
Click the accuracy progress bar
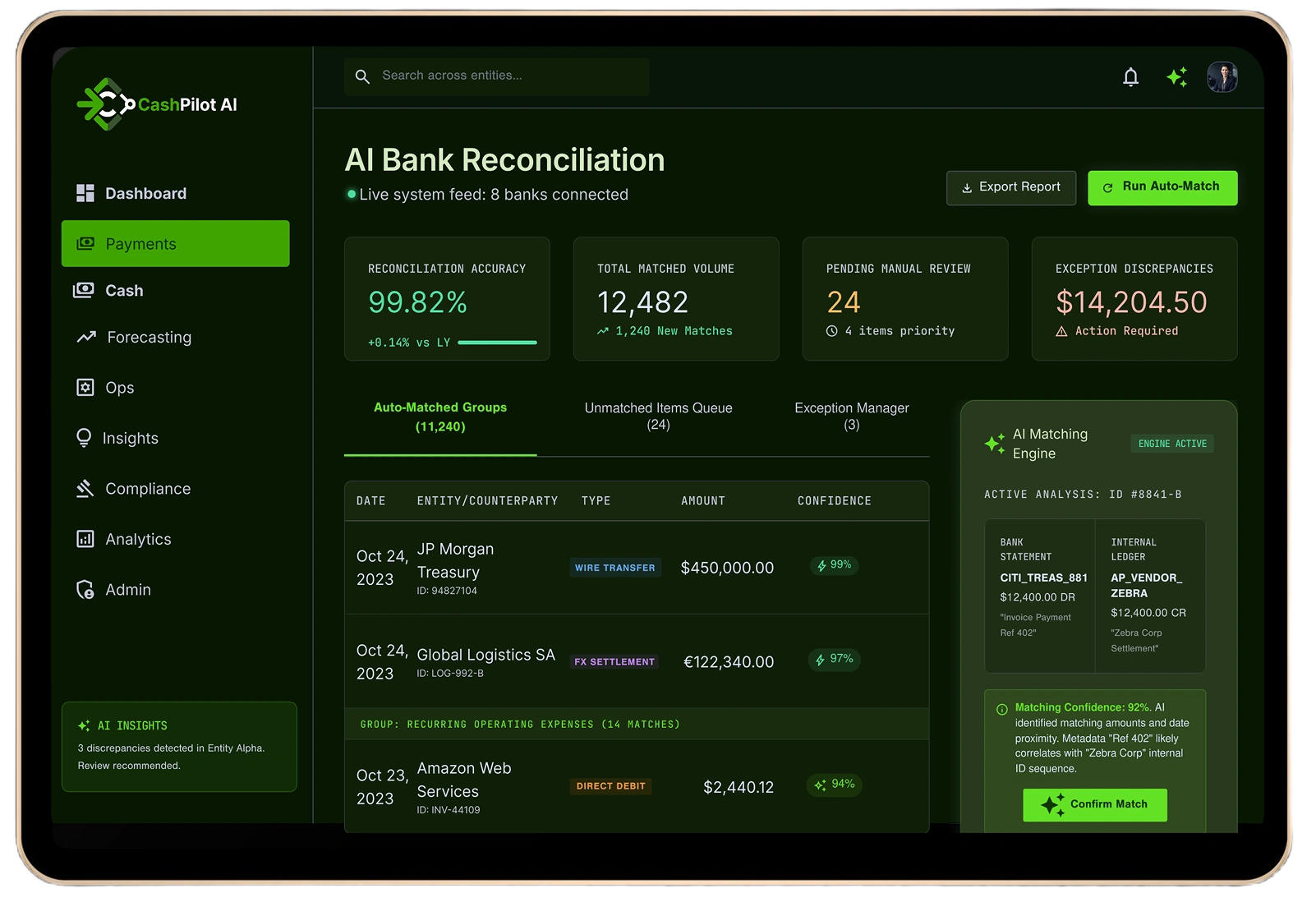point(497,343)
